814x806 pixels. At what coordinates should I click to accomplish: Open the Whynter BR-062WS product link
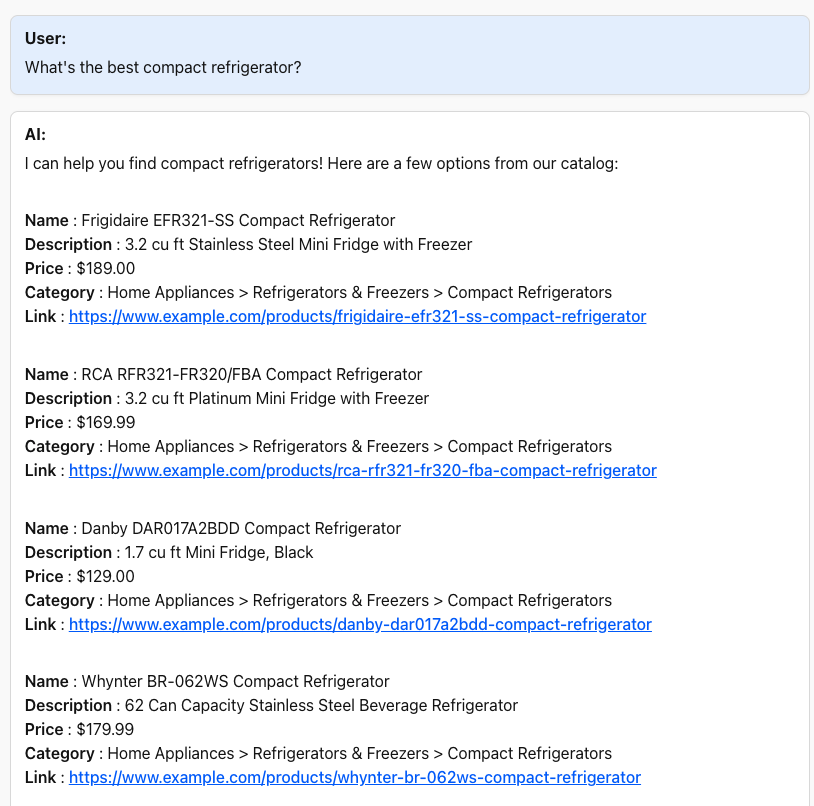(x=354, y=777)
